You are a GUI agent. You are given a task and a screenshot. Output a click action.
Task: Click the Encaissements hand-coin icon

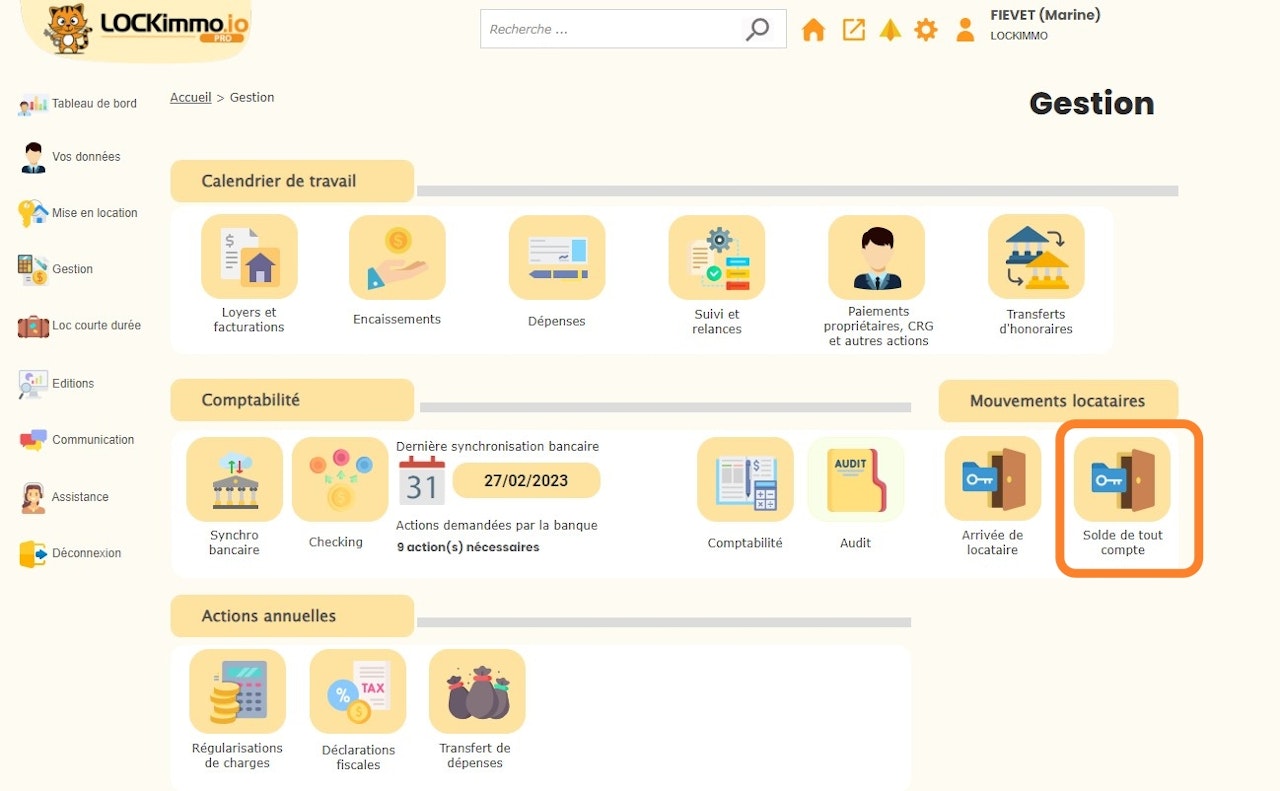(x=397, y=257)
